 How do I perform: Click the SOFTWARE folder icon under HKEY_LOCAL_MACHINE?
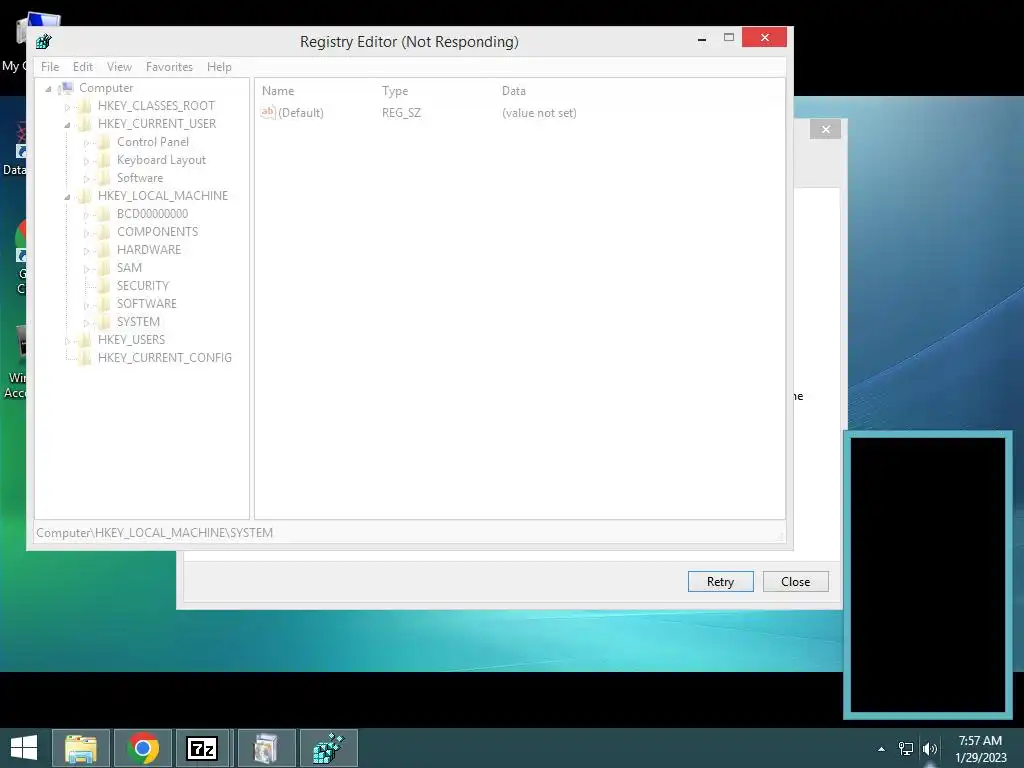tap(103, 304)
